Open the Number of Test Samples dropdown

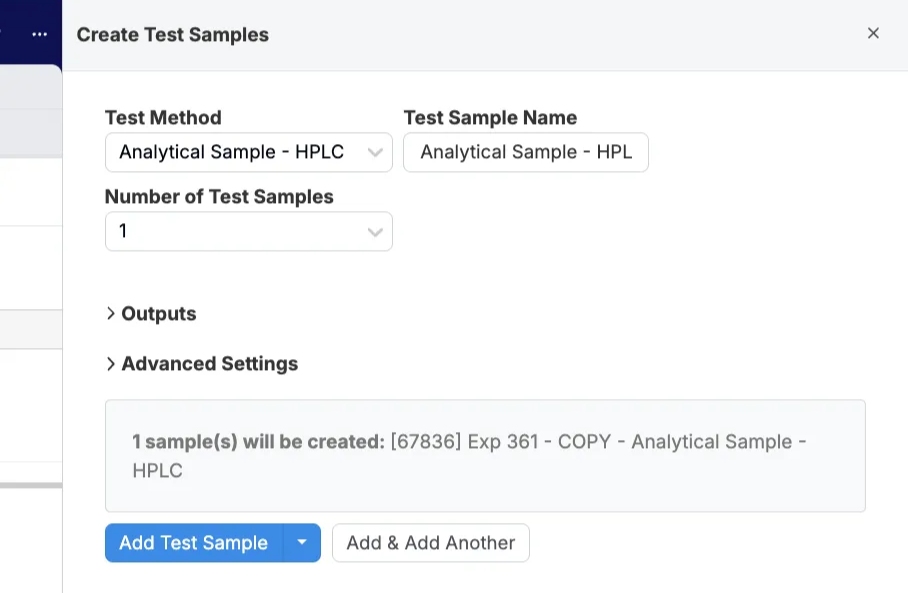[248, 232]
